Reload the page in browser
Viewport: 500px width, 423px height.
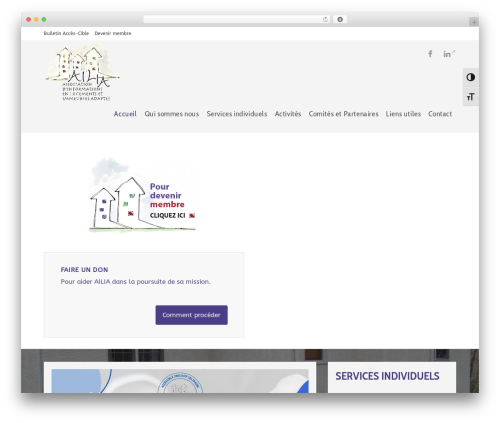tap(325, 19)
